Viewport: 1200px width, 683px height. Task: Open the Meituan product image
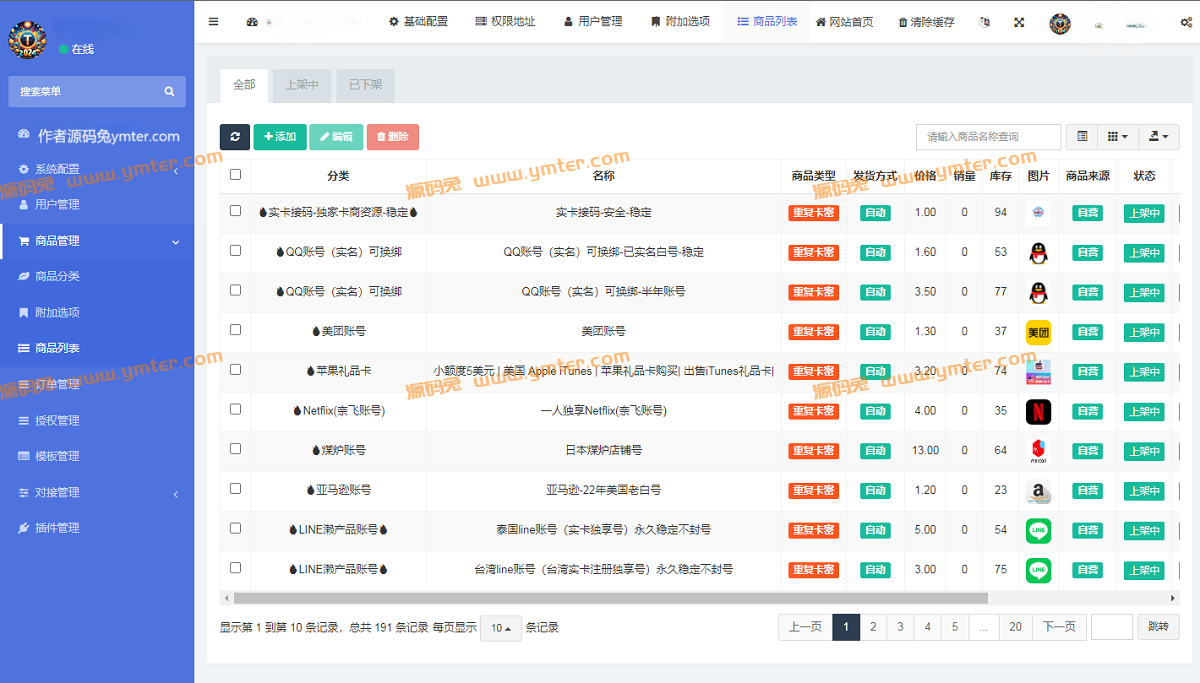[1038, 332]
